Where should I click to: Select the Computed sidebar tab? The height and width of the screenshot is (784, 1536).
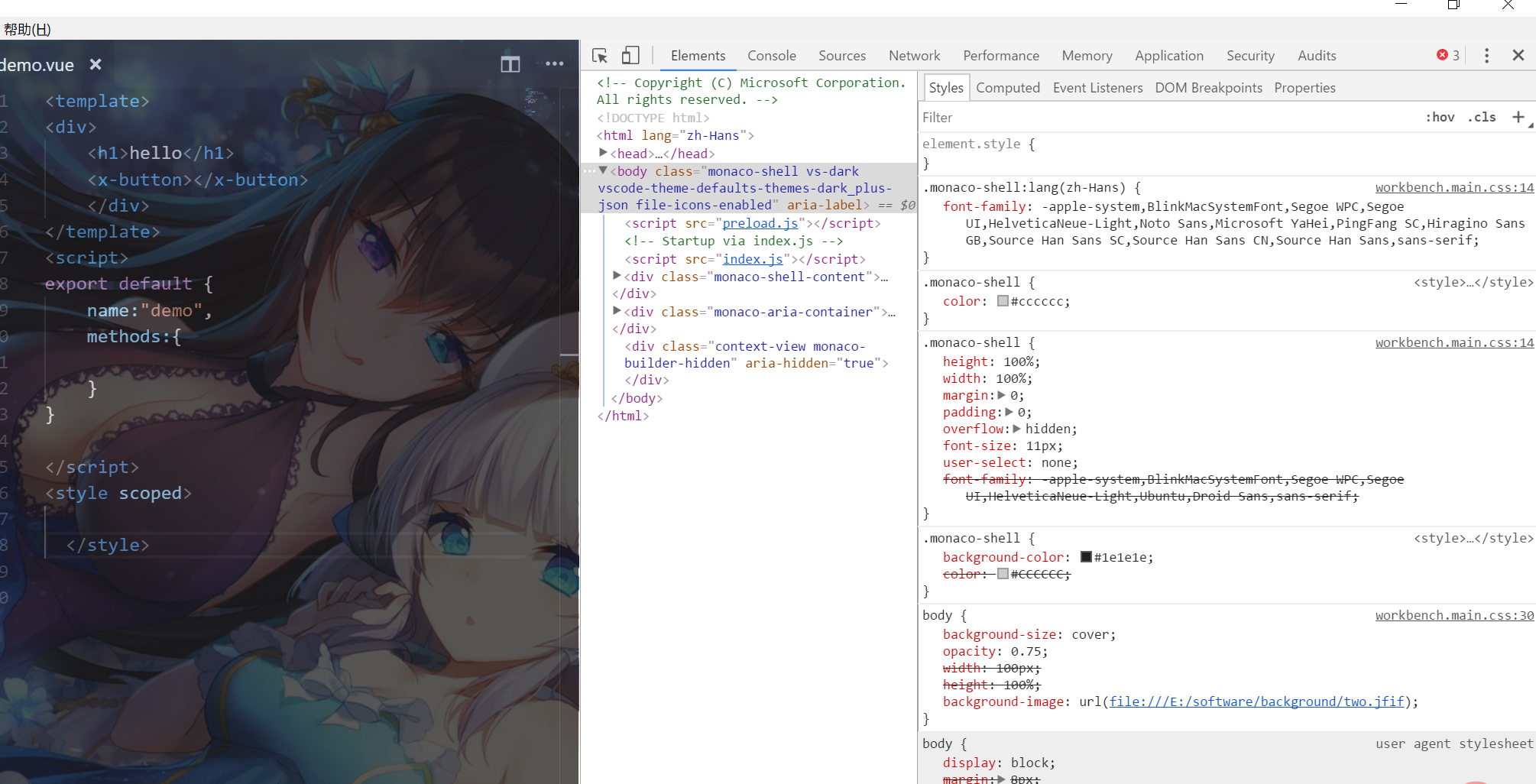pyautogui.click(x=1008, y=88)
